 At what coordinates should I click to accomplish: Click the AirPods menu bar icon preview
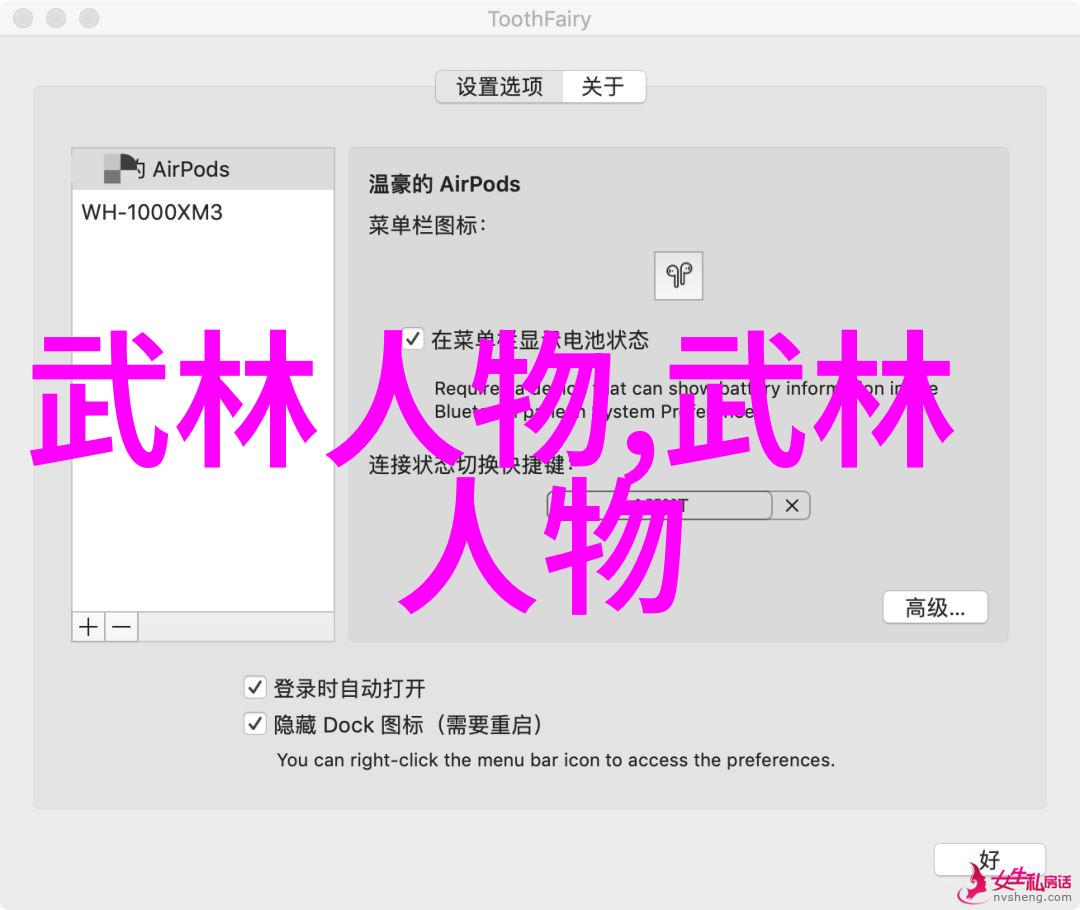pyautogui.click(x=678, y=276)
